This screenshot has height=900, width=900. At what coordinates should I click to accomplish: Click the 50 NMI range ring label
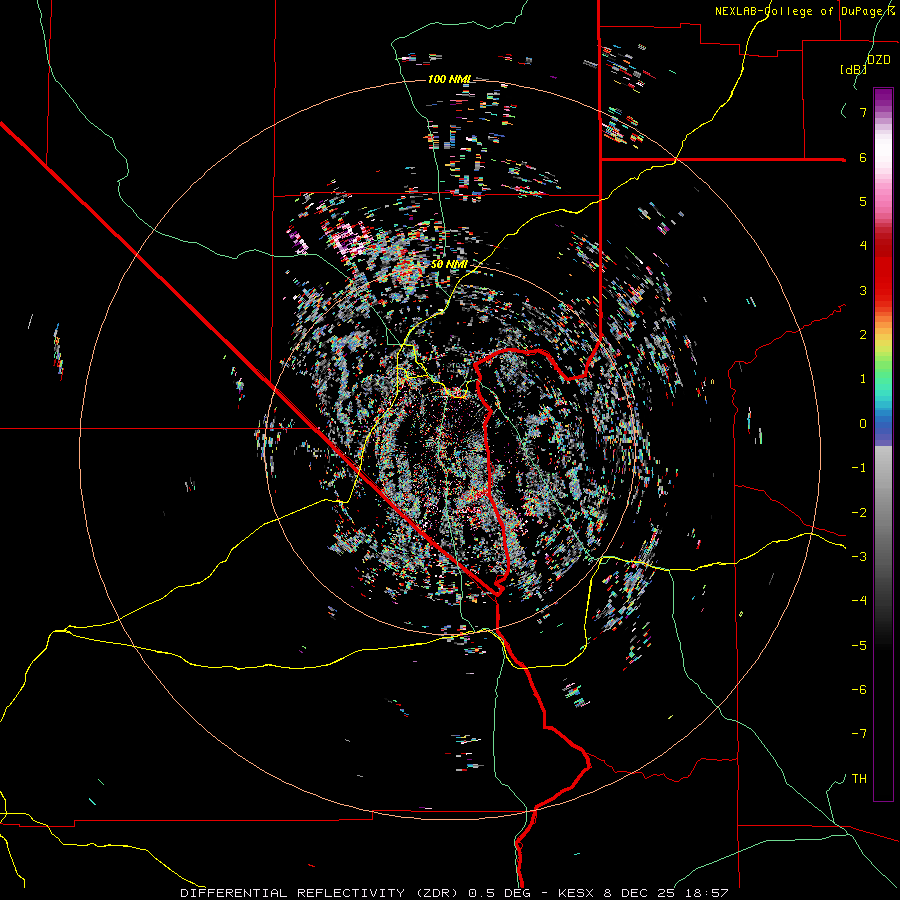[x=449, y=264]
